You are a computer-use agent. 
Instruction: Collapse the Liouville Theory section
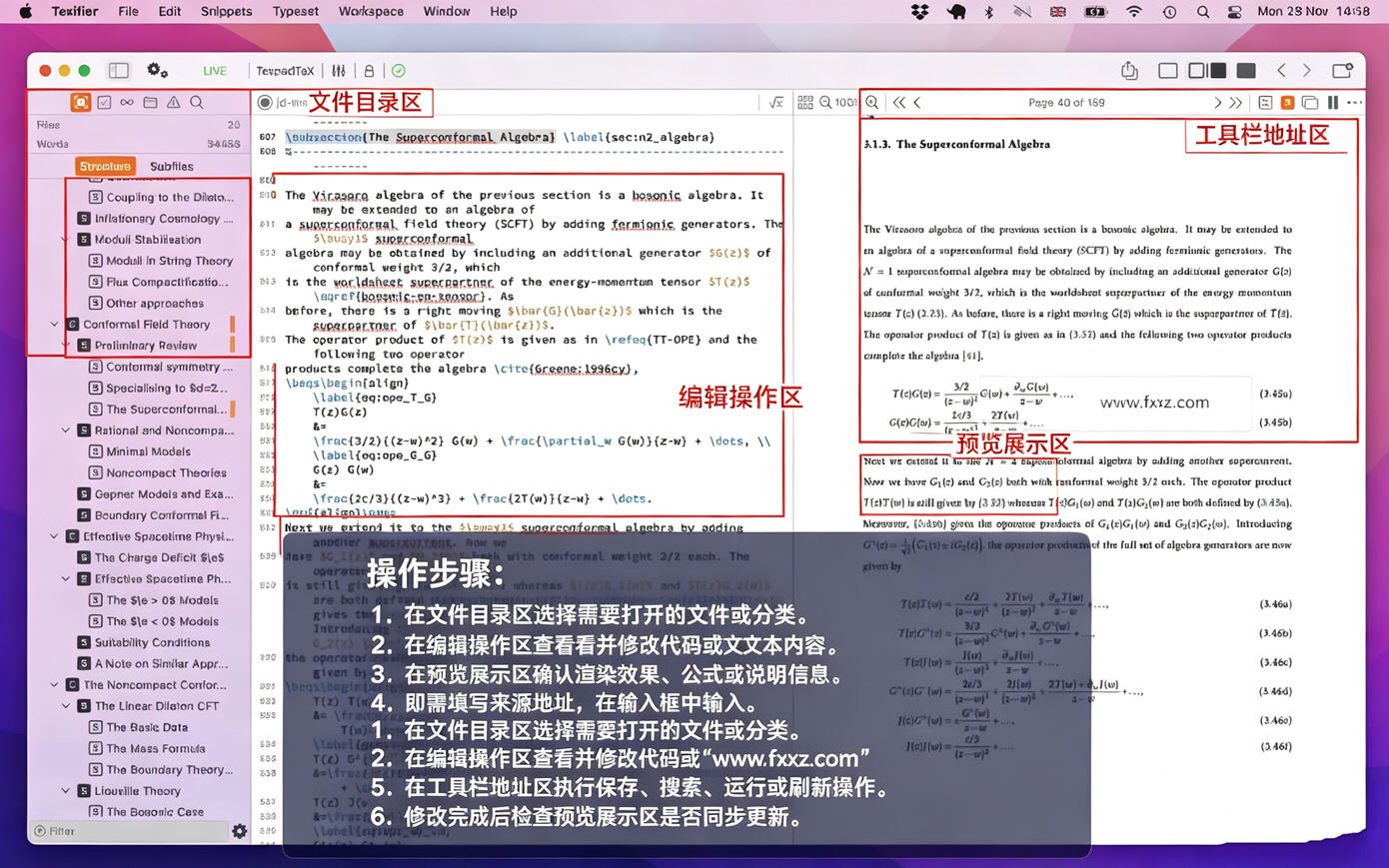pos(66,790)
